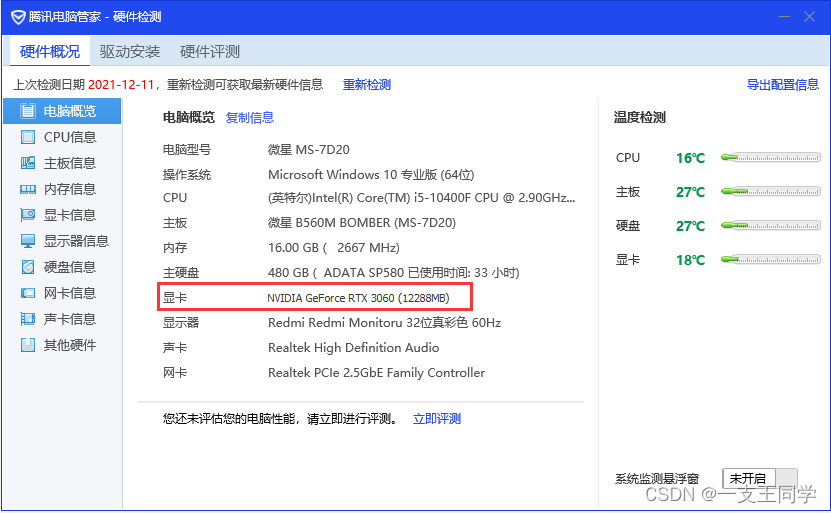Select the text 微星 MS-7D20
Screen dimensions: 831x513
point(308,149)
